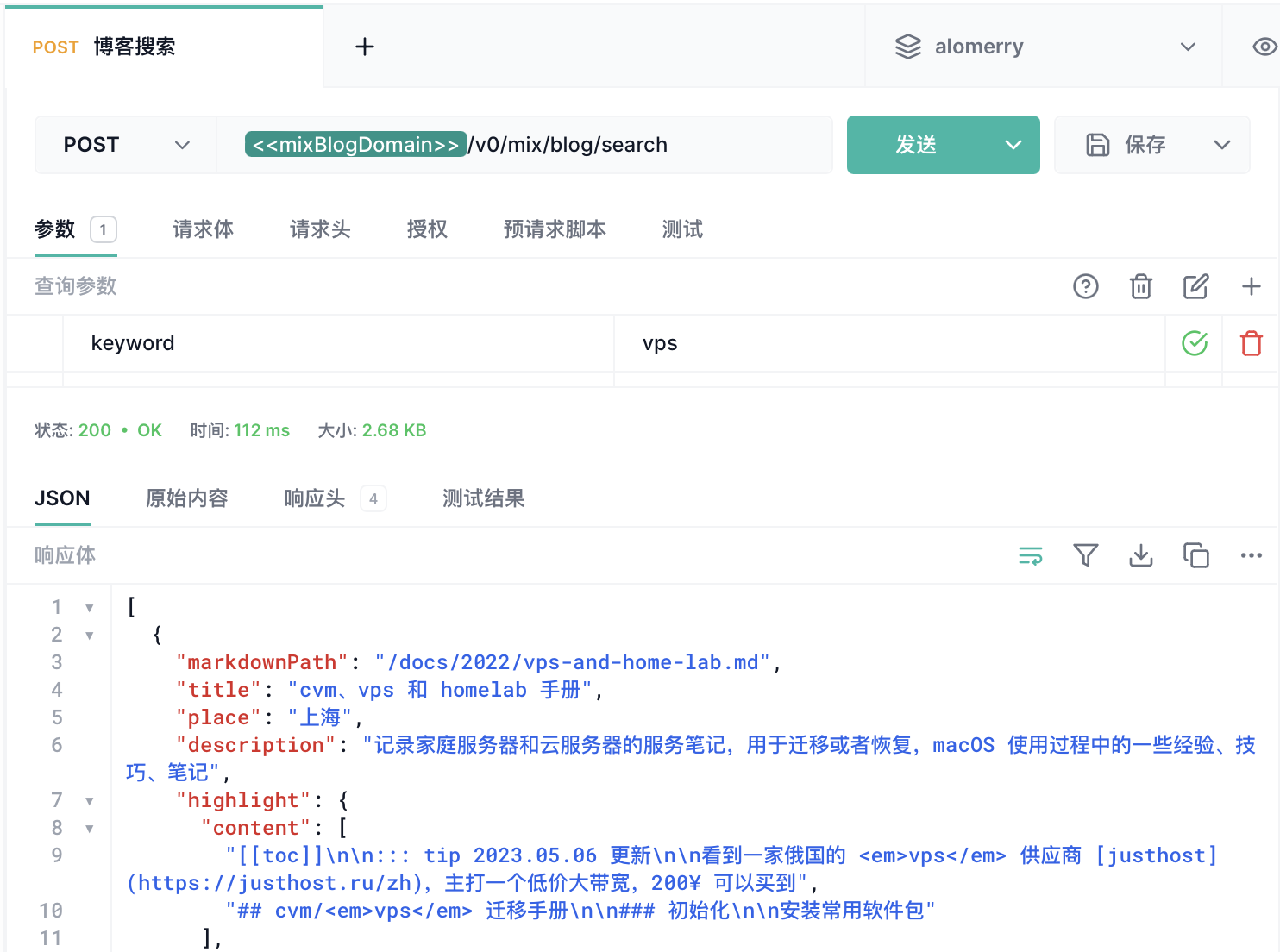Switch to the 原始内容 response tab
This screenshot has width=1280, height=952.
click(x=187, y=498)
